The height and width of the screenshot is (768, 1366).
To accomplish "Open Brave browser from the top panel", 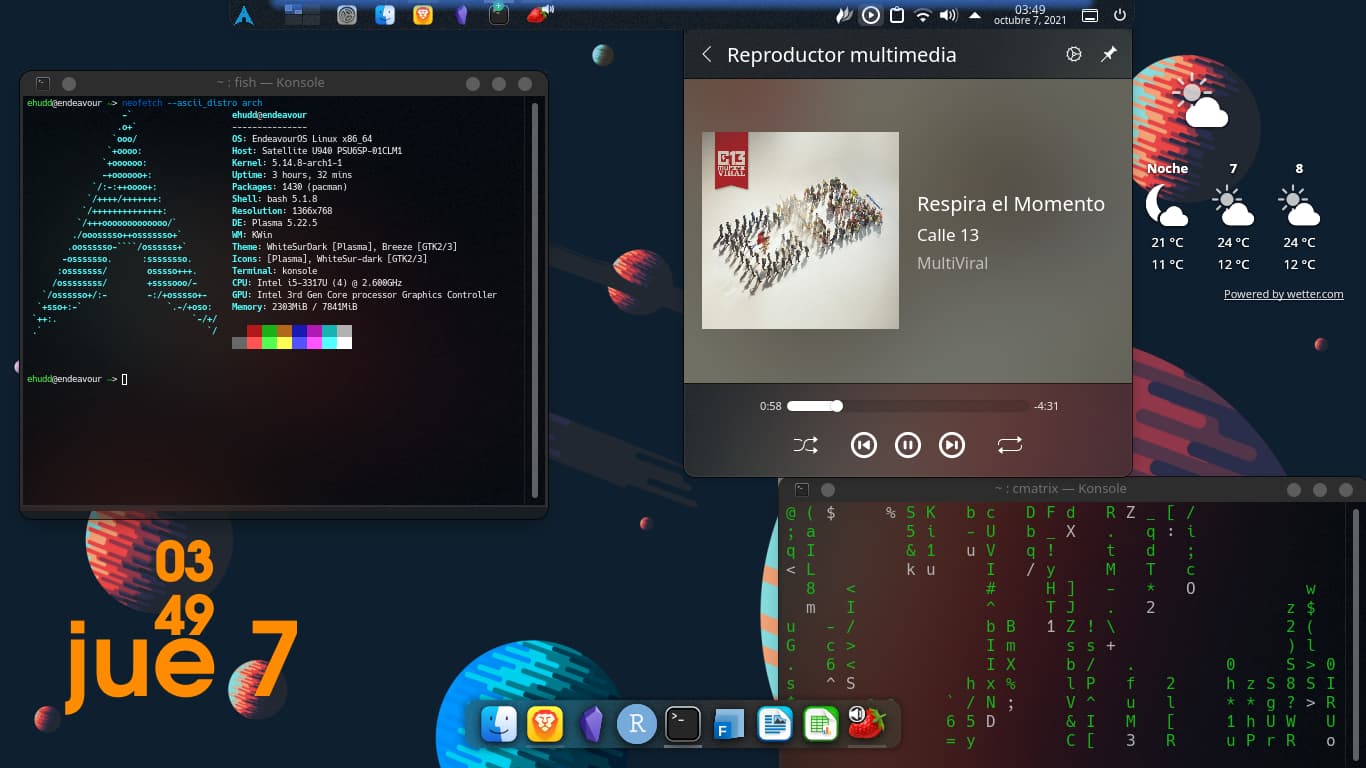I will coord(423,15).
